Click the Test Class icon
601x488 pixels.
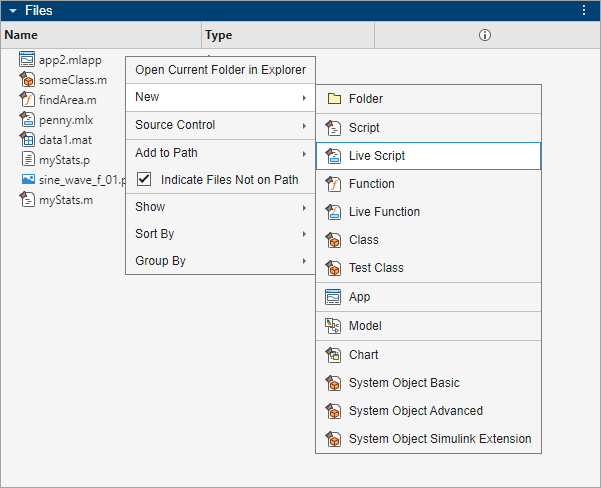333,268
